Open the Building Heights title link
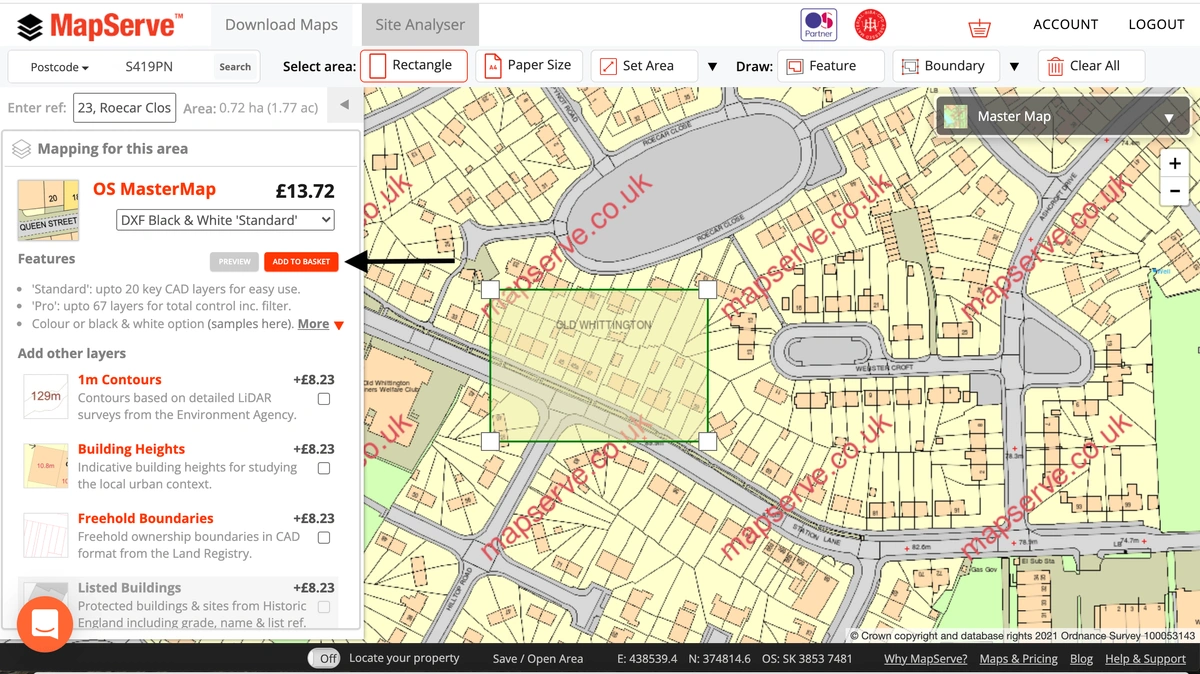Image resolution: width=1200 pixels, height=674 pixels. pos(131,449)
